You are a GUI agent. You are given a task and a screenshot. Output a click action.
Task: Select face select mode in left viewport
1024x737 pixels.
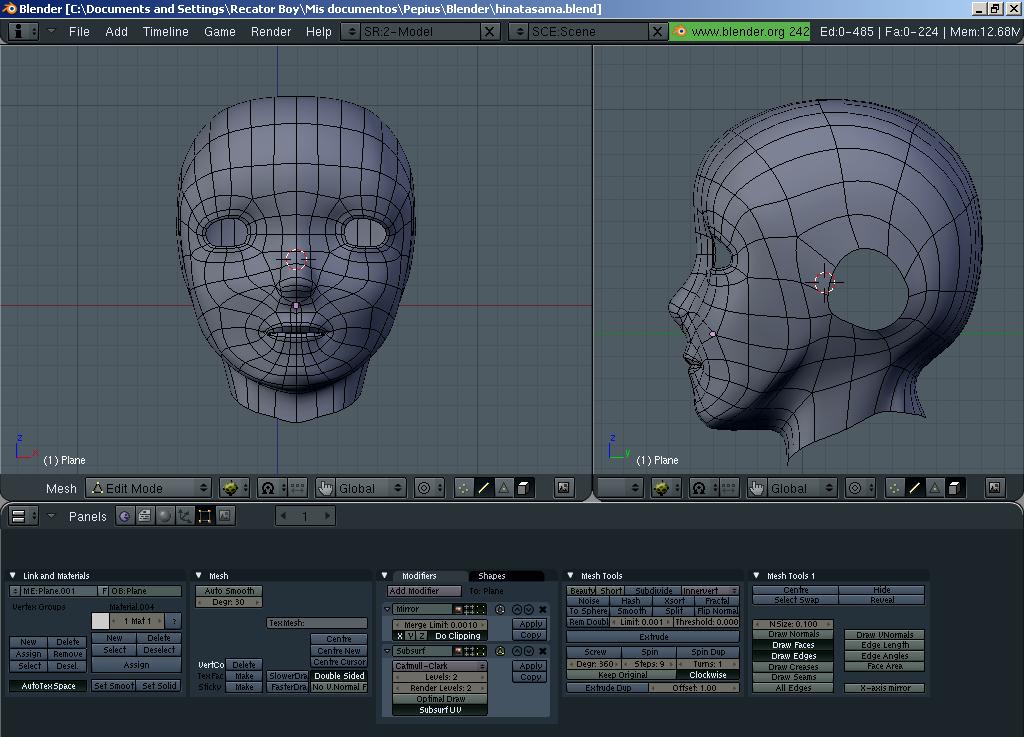tap(504, 488)
